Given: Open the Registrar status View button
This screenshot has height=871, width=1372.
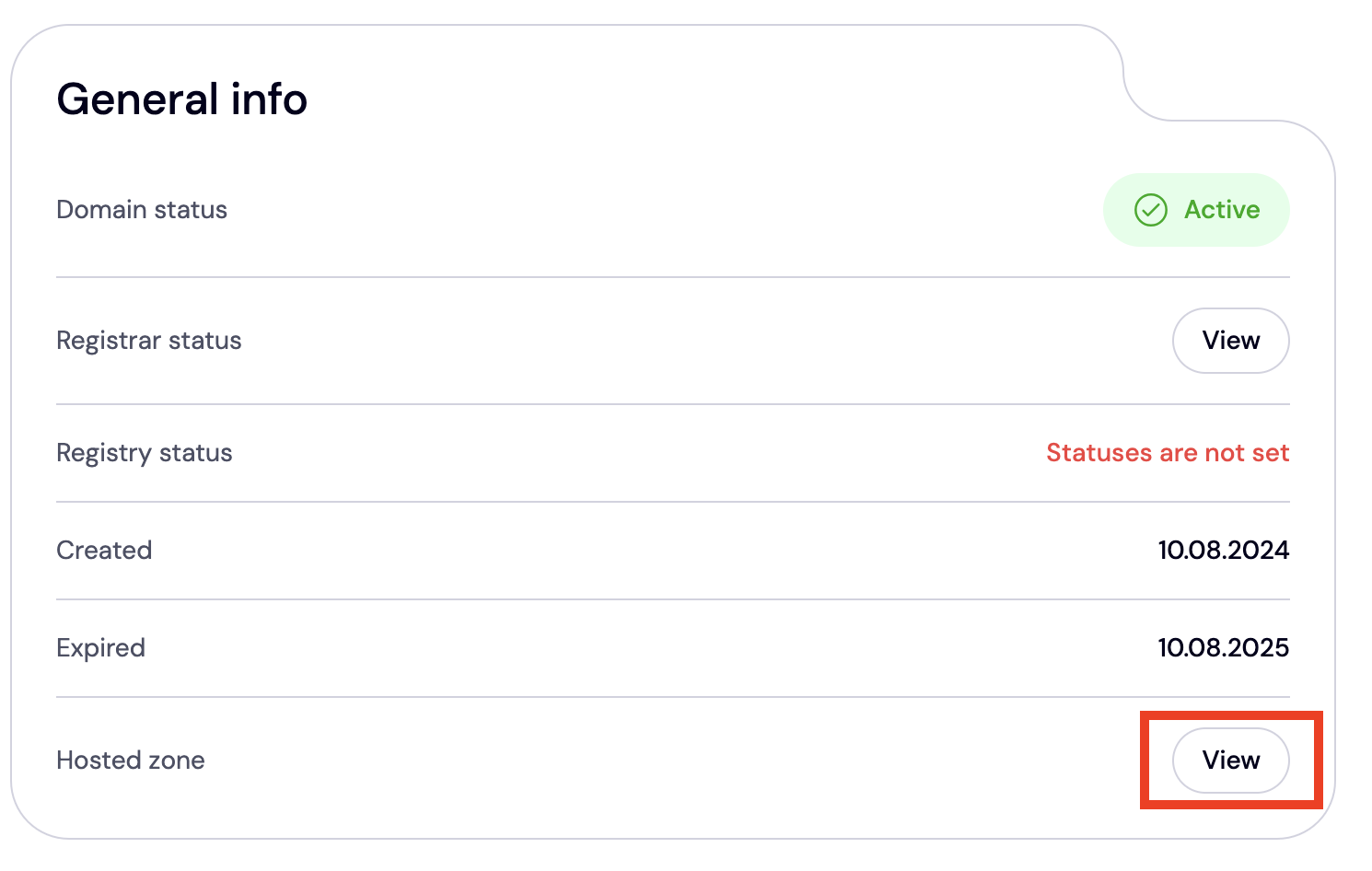Looking at the screenshot, I should (1230, 341).
